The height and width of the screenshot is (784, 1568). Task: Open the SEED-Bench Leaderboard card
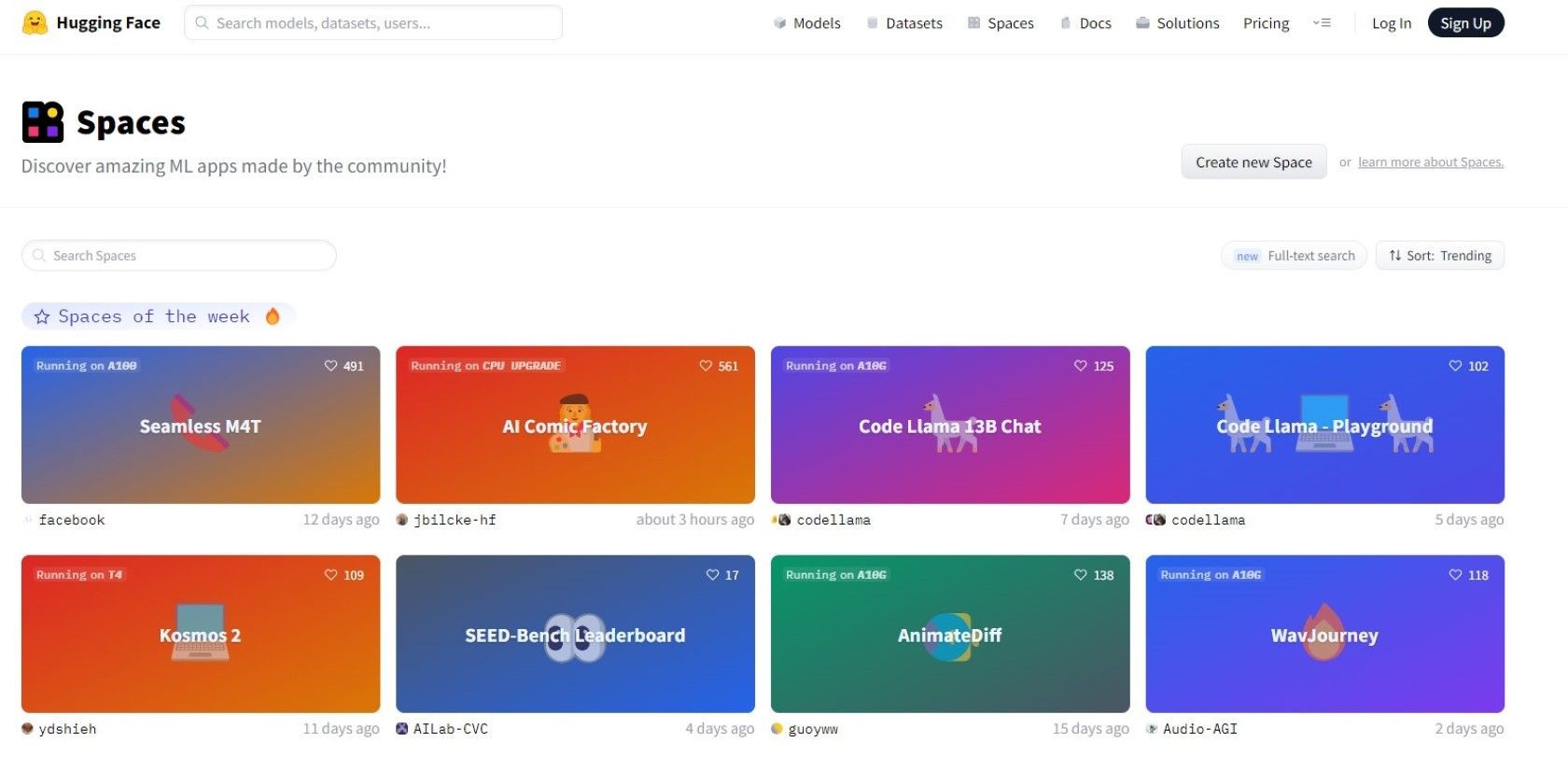[575, 634]
